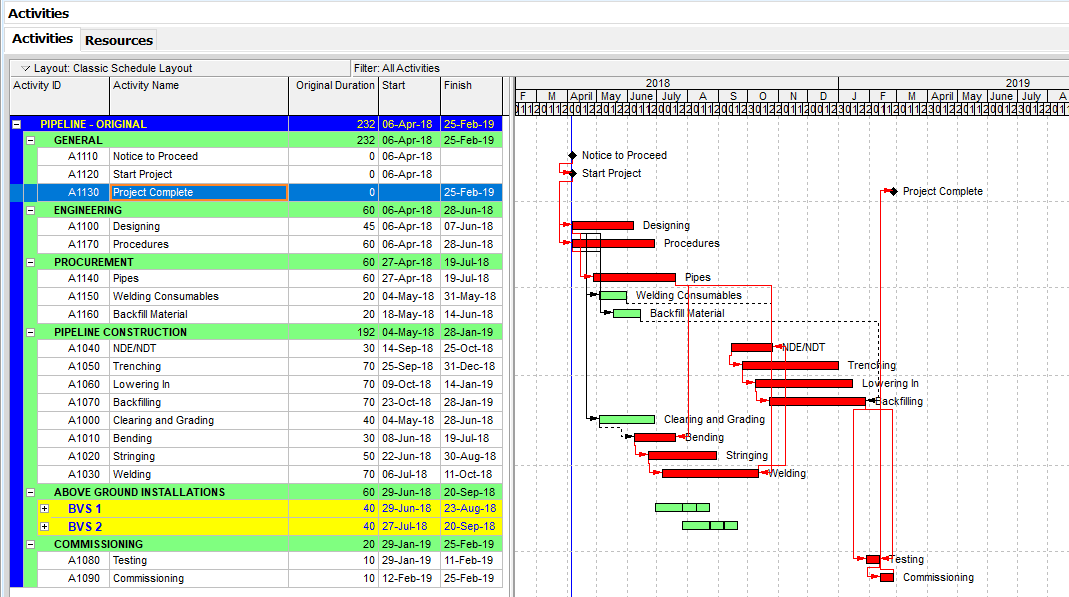Select Backfill Material activity name
Screen dimensions: 1069x597
[150, 314]
